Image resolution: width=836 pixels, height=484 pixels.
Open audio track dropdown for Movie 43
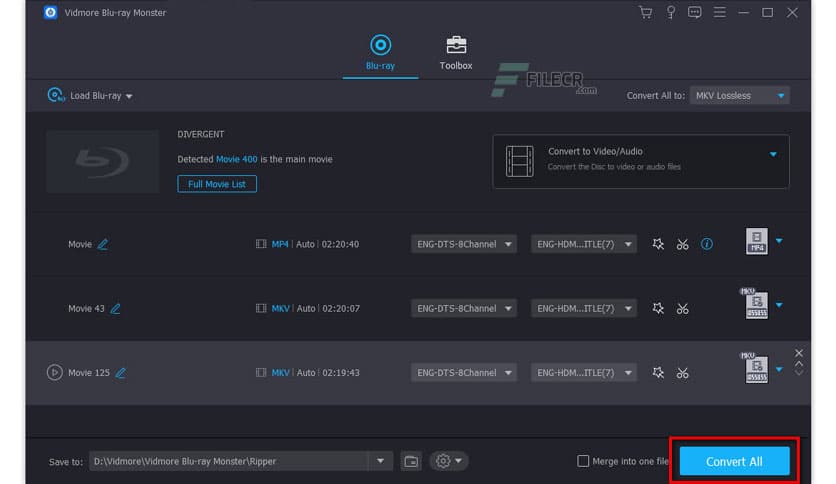coord(463,309)
